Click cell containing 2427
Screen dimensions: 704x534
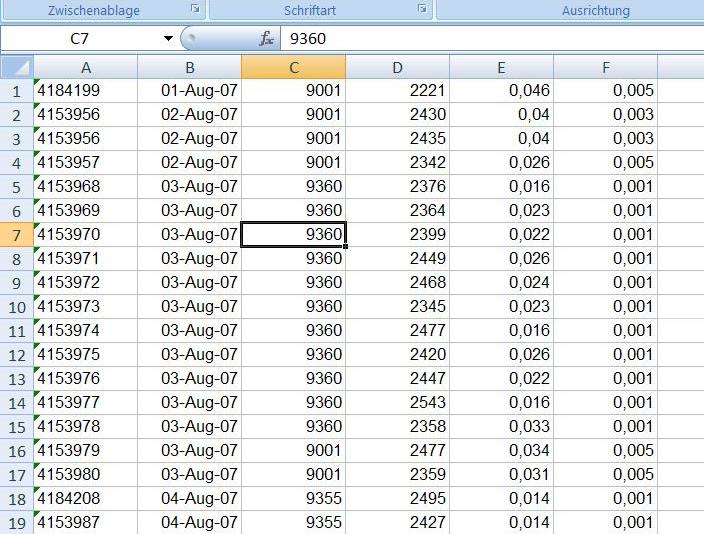[397, 522]
